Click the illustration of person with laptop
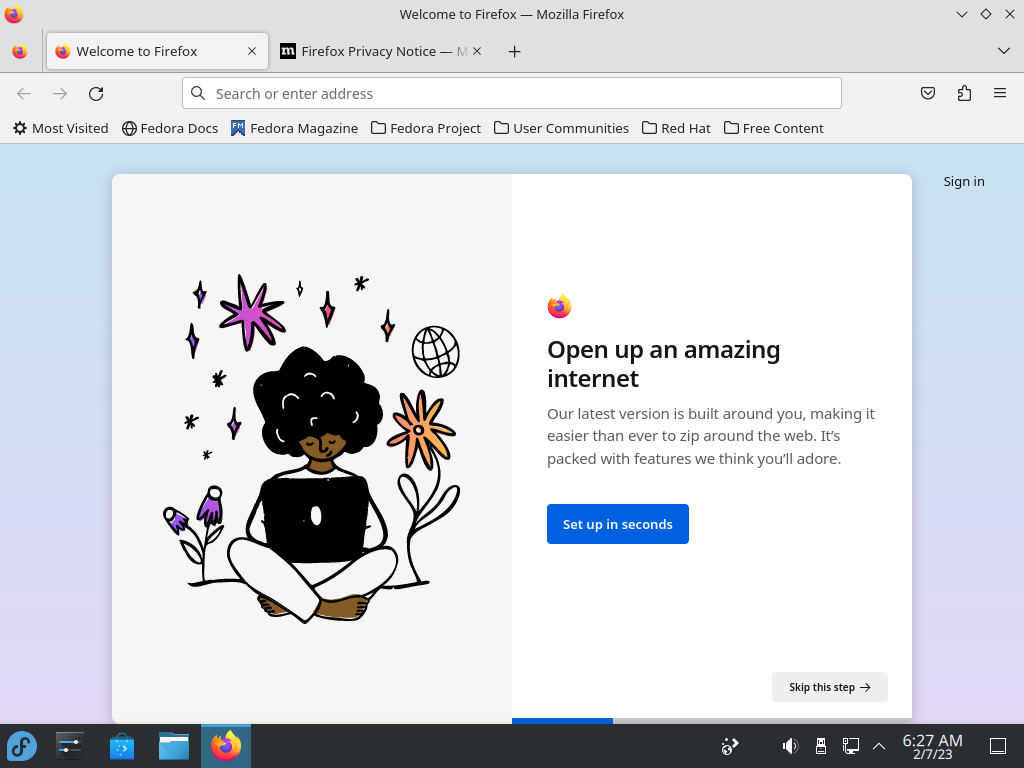This screenshot has height=768, width=1024. [x=312, y=447]
